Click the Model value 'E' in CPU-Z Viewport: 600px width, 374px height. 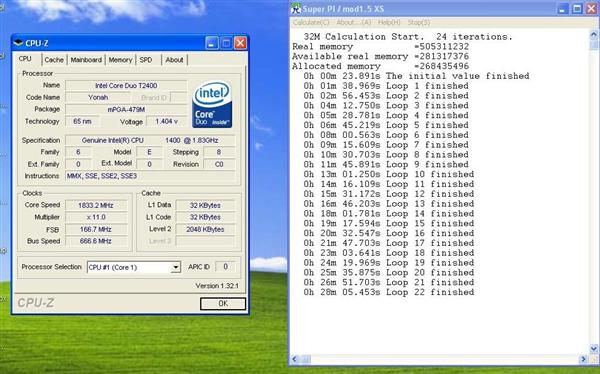[x=149, y=152]
